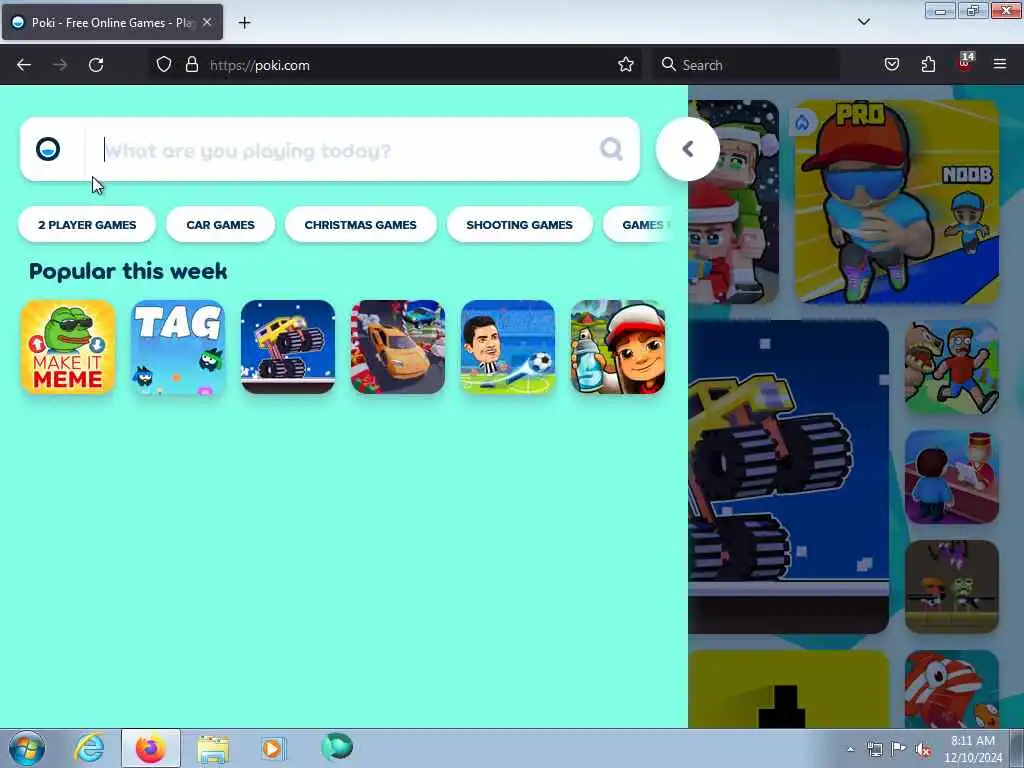Open Windows Media Player from taskbar
Screen dimensions: 1024x768
[x=273, y=748]
